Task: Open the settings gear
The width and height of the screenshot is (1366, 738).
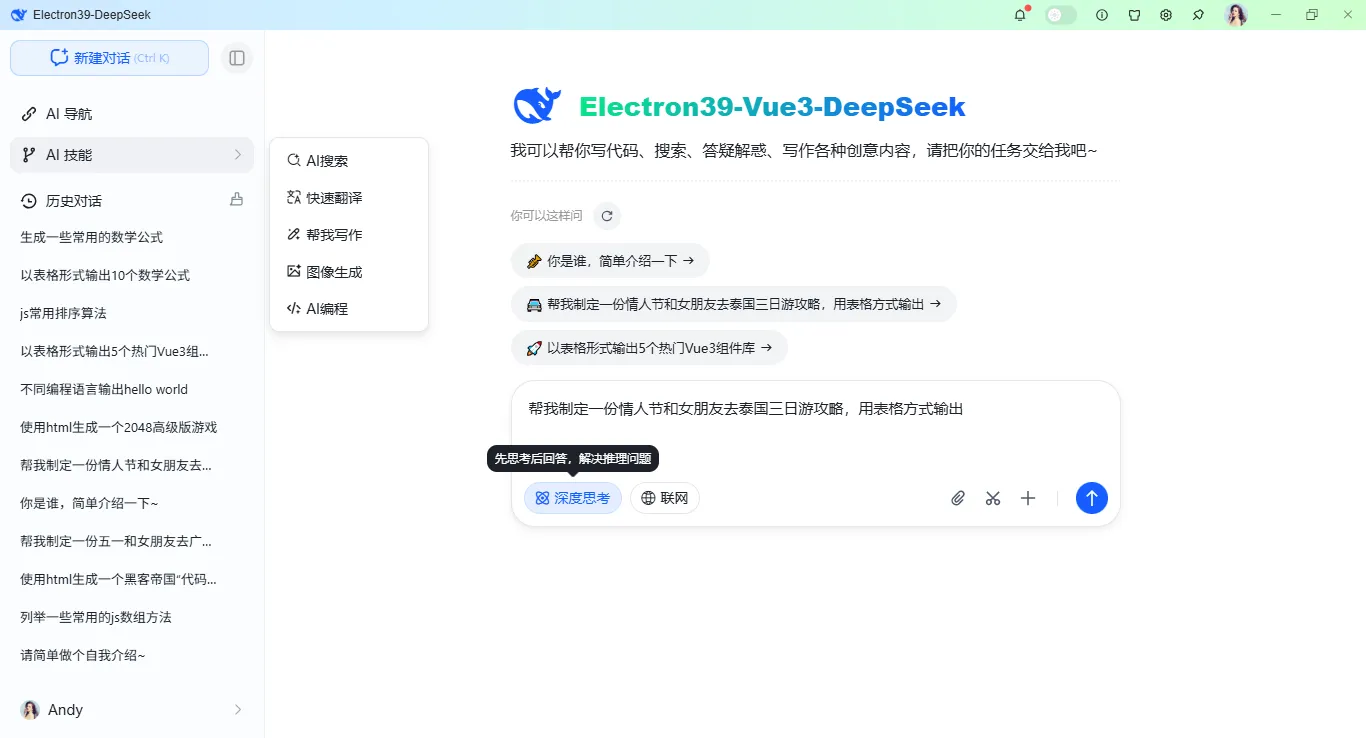Action: point(1165,14)
